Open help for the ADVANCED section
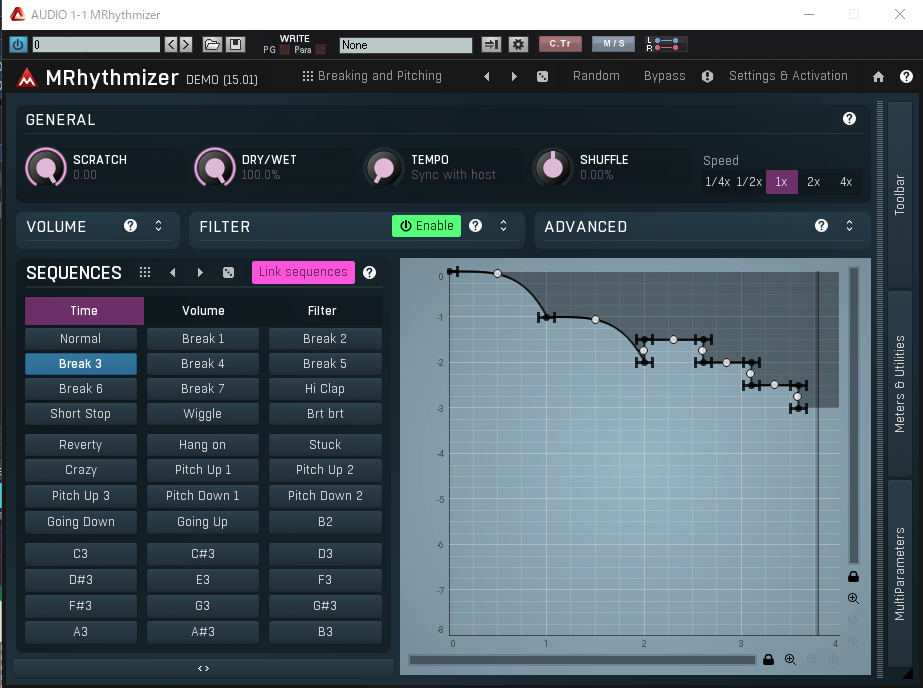The height and width of the screenshot is (688, 923). (822, 226)
